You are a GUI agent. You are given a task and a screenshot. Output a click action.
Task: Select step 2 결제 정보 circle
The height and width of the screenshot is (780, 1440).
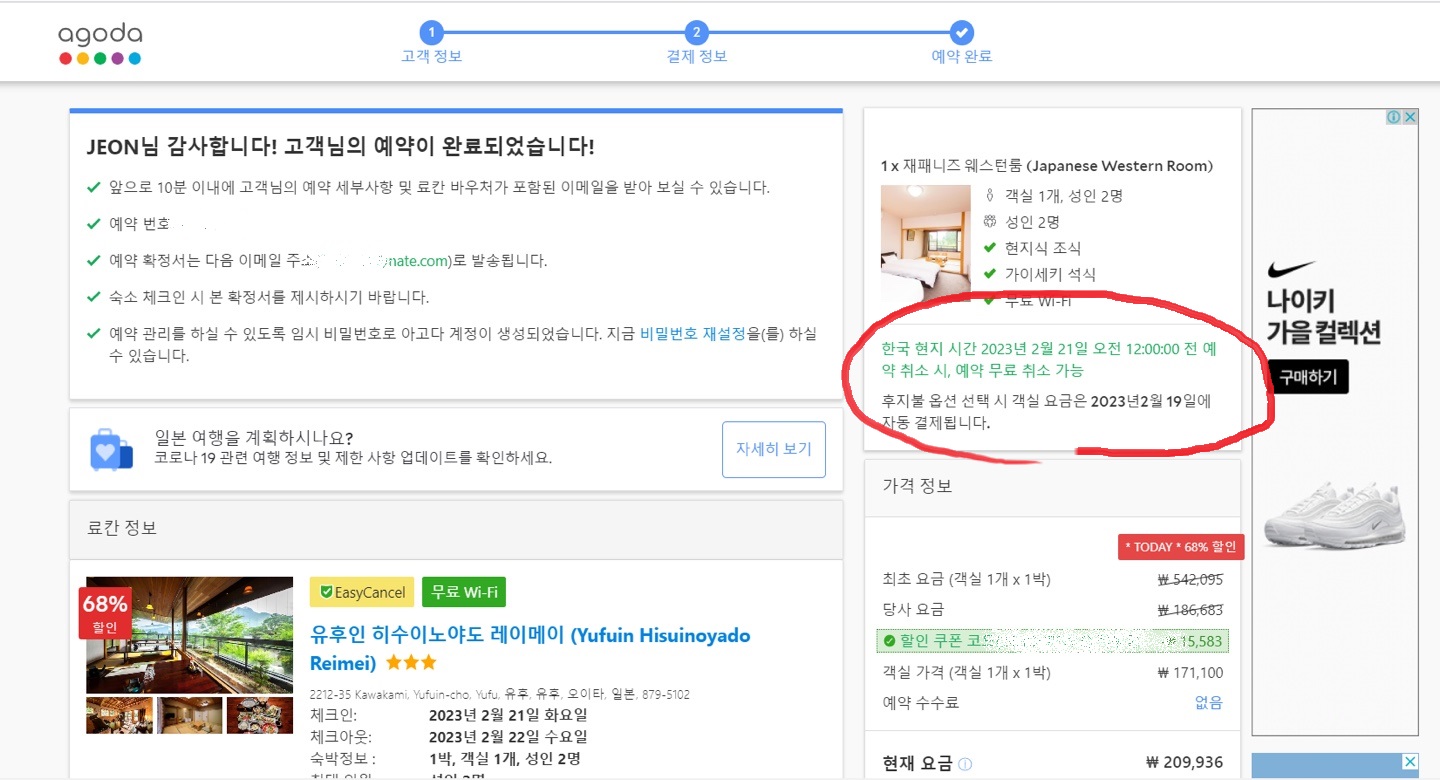click(x=697, y=33)
